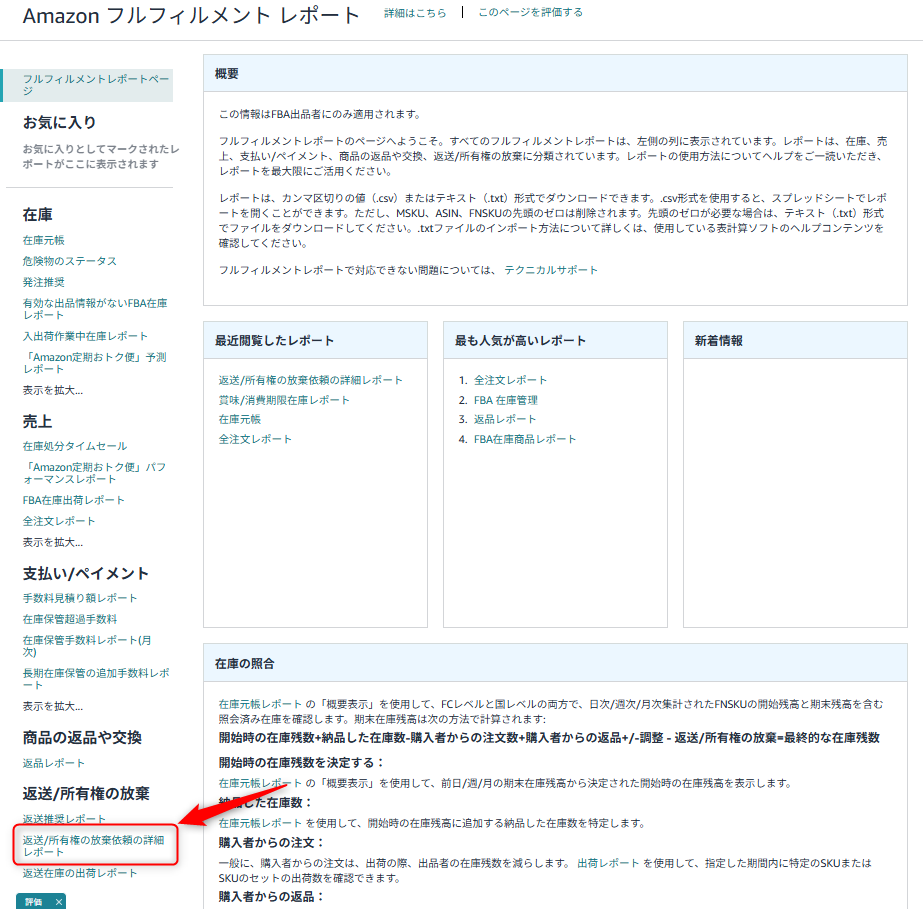Viewport: 923px width, 909px height.
Task: Expand 表示を拡大 under 支払い/ペイメント section
Action: click(53, 706)
